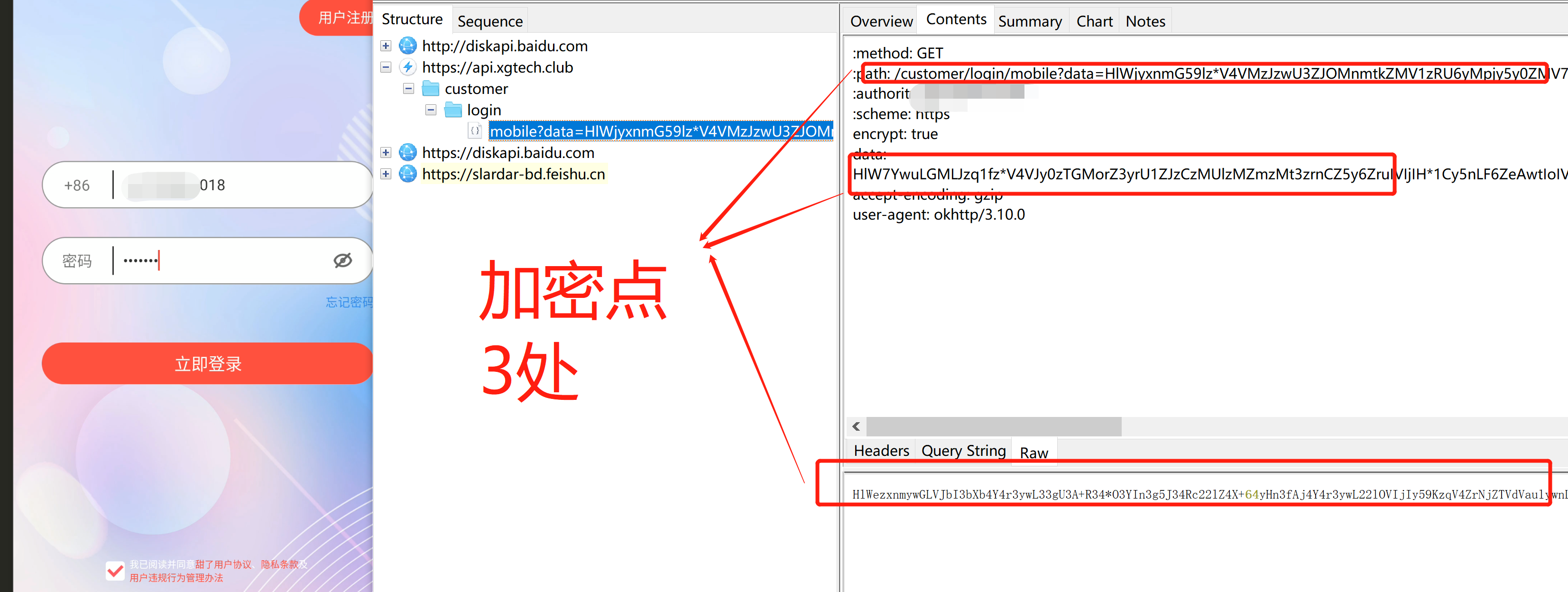1568x592 pixels.
Task: Click the 'encrypt: true' header line
Action: 895,134
